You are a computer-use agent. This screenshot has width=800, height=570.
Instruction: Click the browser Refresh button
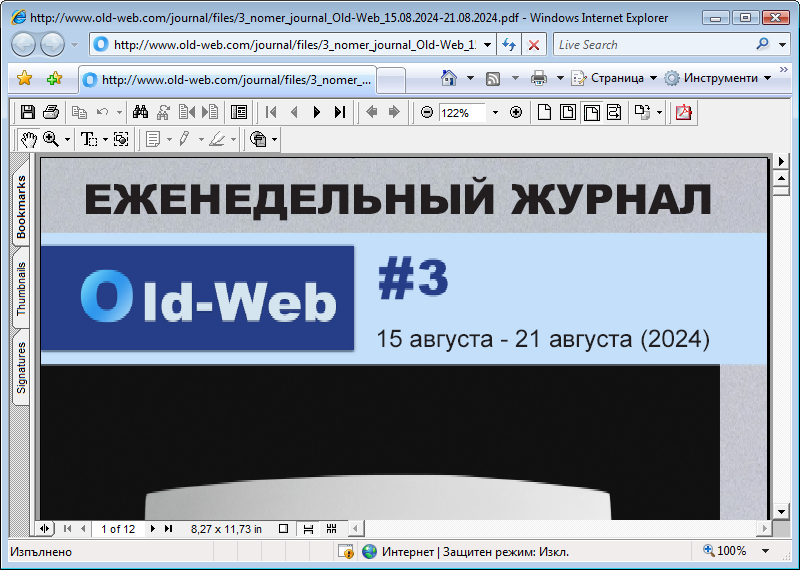tap(509, 44)
